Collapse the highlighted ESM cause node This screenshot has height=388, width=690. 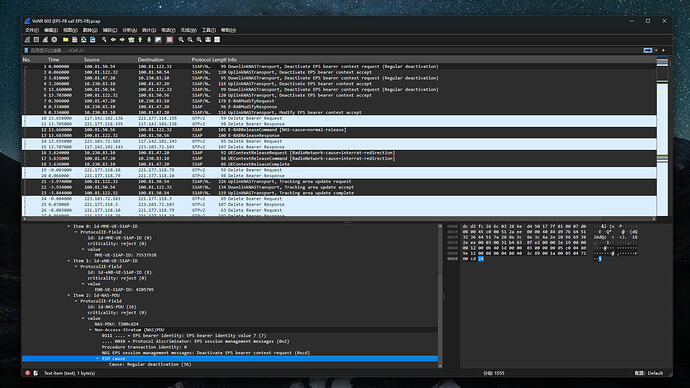tap(97, 359)
